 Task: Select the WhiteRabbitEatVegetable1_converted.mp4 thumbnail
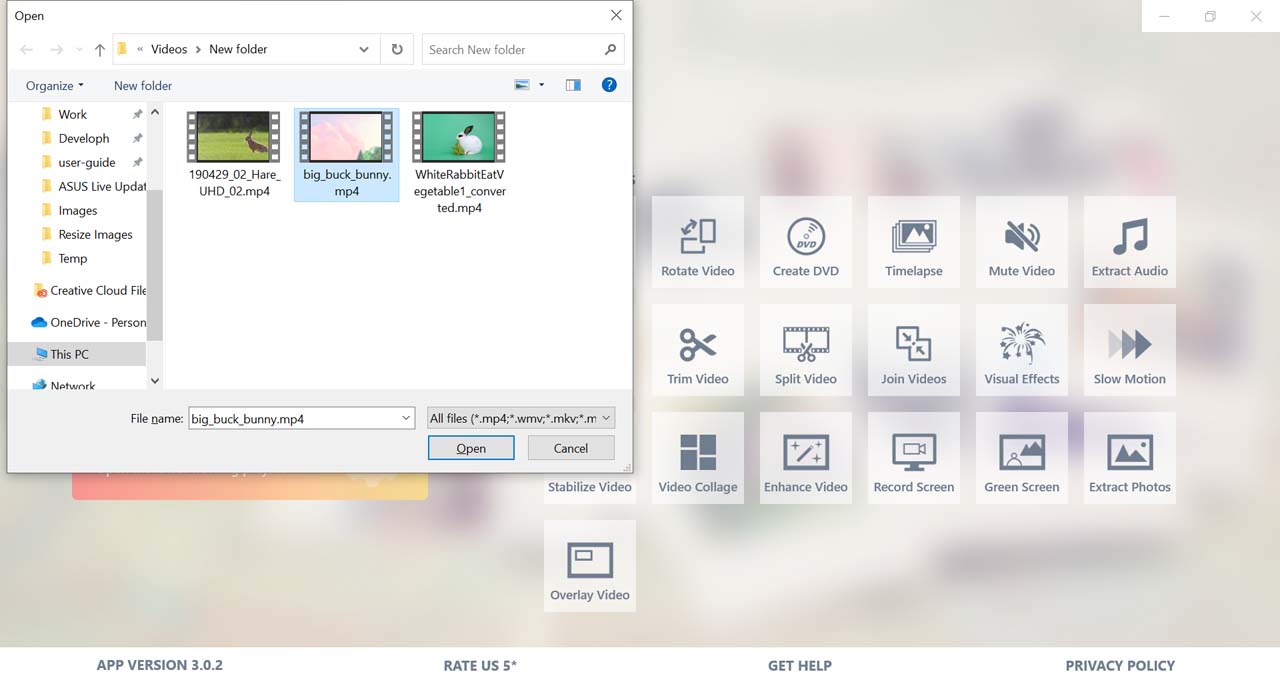460,137
